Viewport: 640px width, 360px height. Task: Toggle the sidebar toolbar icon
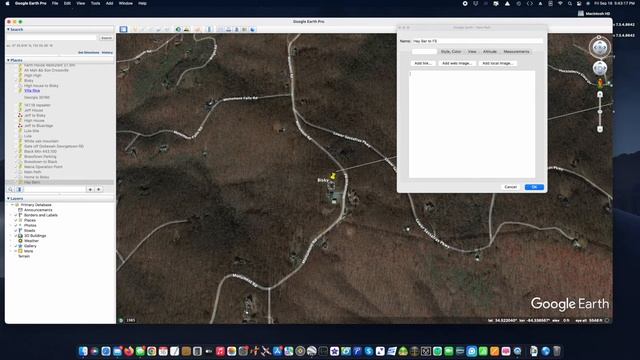coord(123,29)
